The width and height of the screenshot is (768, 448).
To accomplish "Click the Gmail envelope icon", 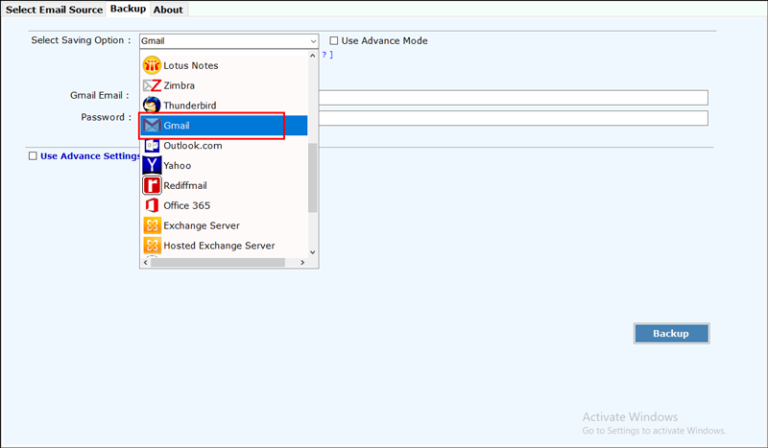I will 152,125.
